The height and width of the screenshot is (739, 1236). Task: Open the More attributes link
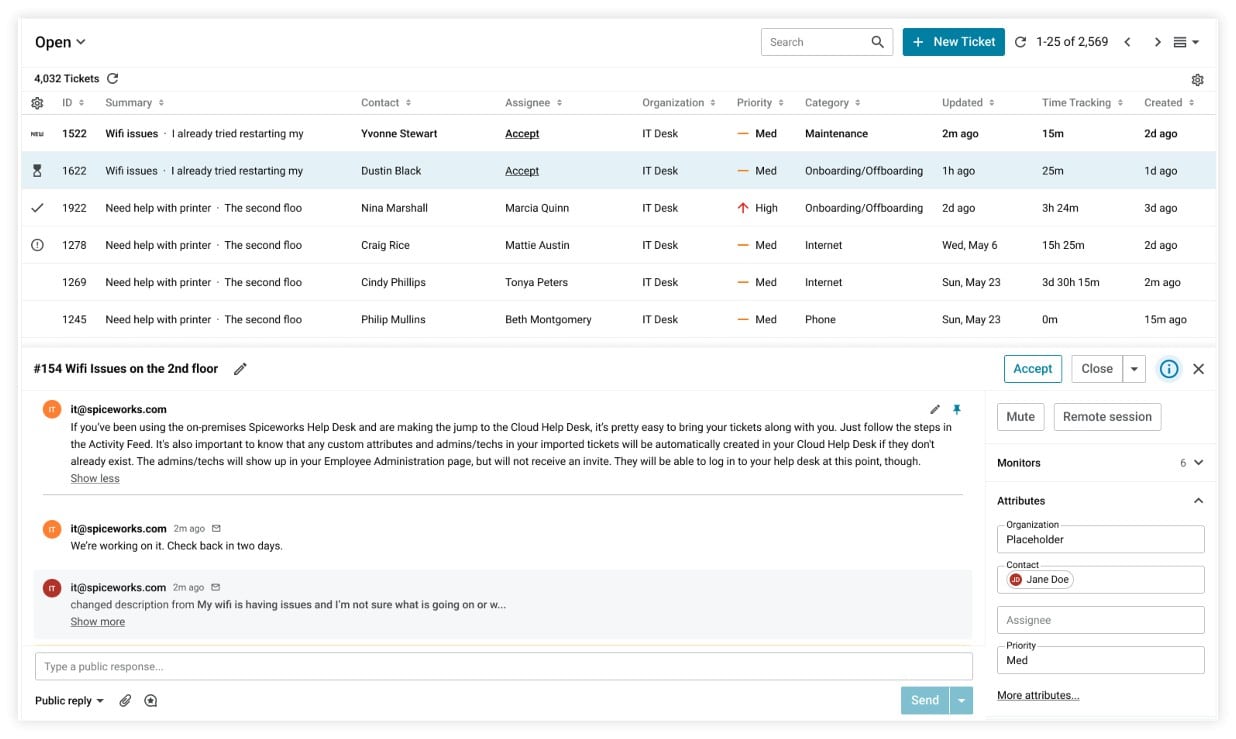point(1037,695)
